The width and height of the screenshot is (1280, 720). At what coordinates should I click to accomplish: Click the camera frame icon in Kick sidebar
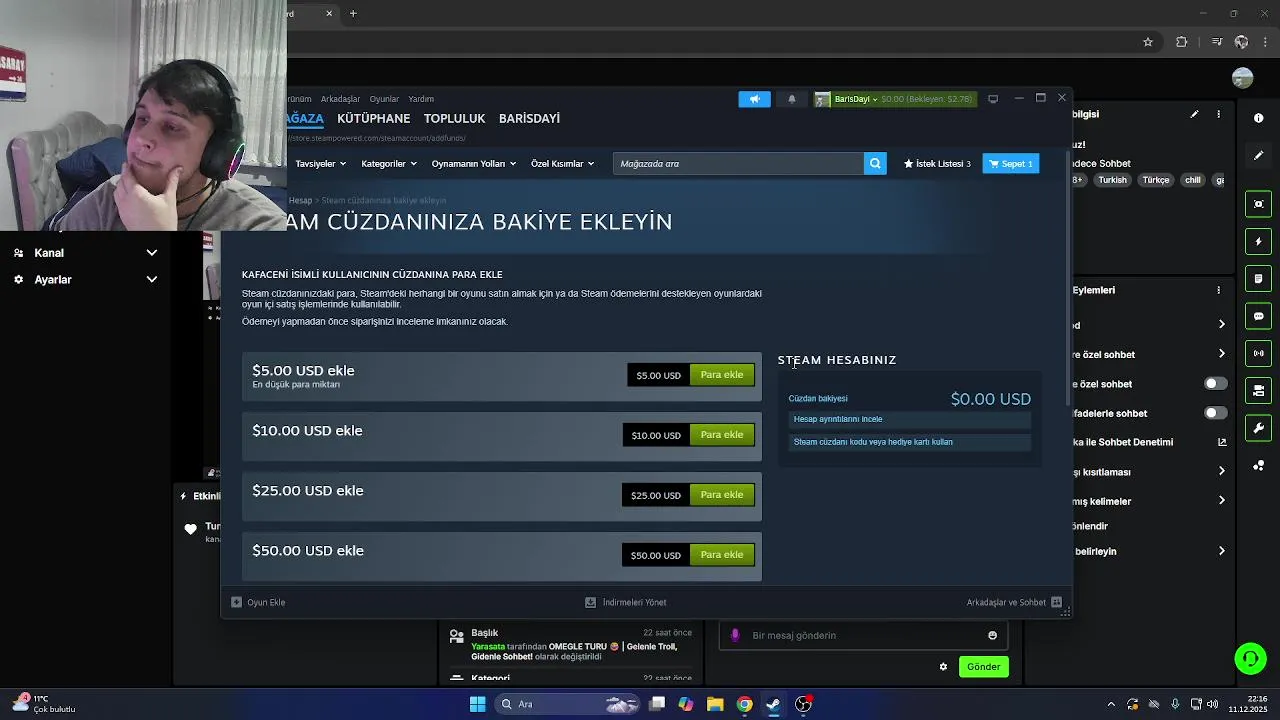[1258, 204]
